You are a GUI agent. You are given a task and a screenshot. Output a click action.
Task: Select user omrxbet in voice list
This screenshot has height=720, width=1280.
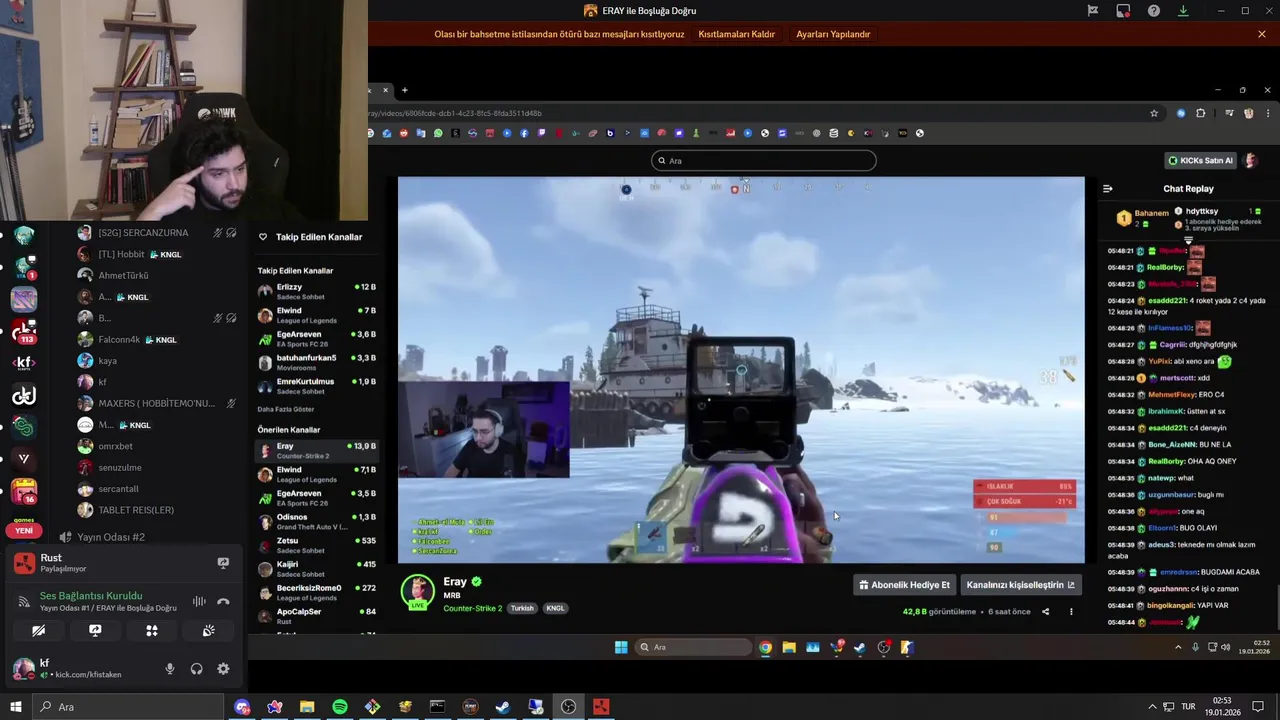[115, 446]
